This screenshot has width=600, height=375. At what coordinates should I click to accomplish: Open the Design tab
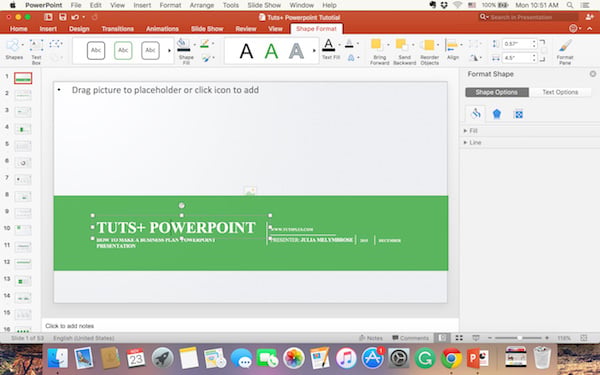pyautogui.click(x=79, y=29)
